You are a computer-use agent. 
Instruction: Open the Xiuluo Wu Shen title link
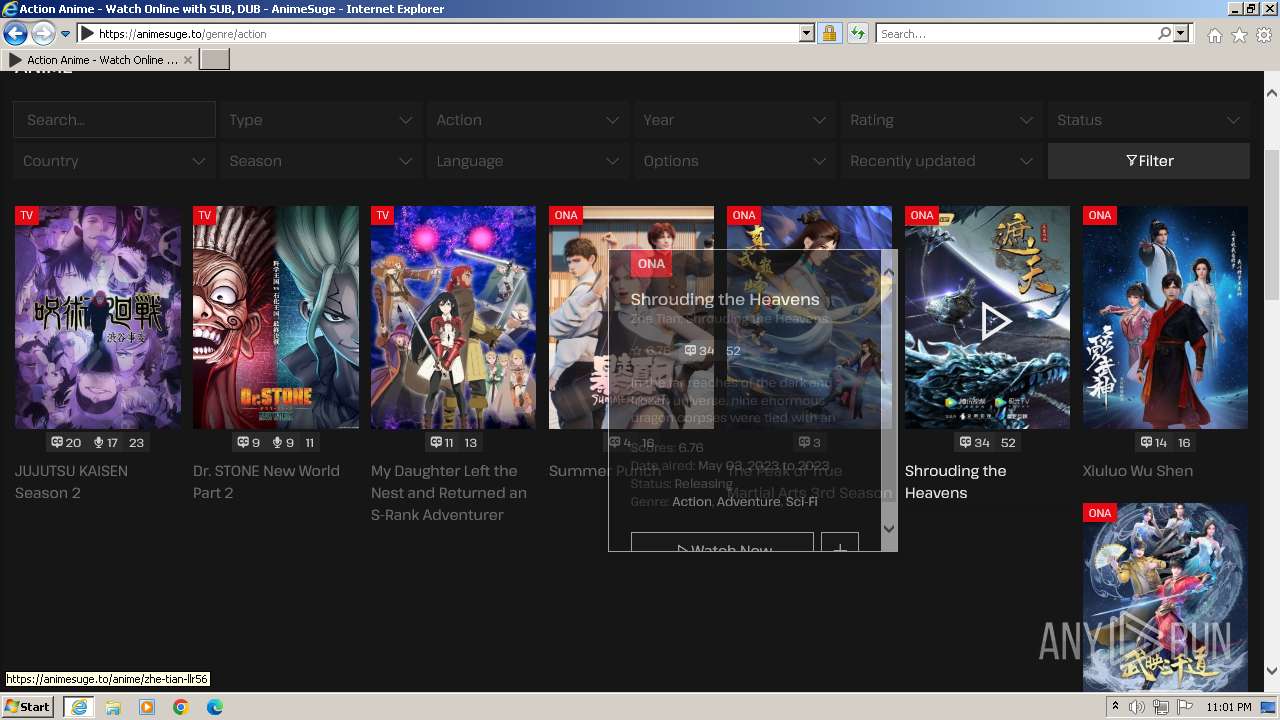pyautogui.click(x=1138, y=471)
